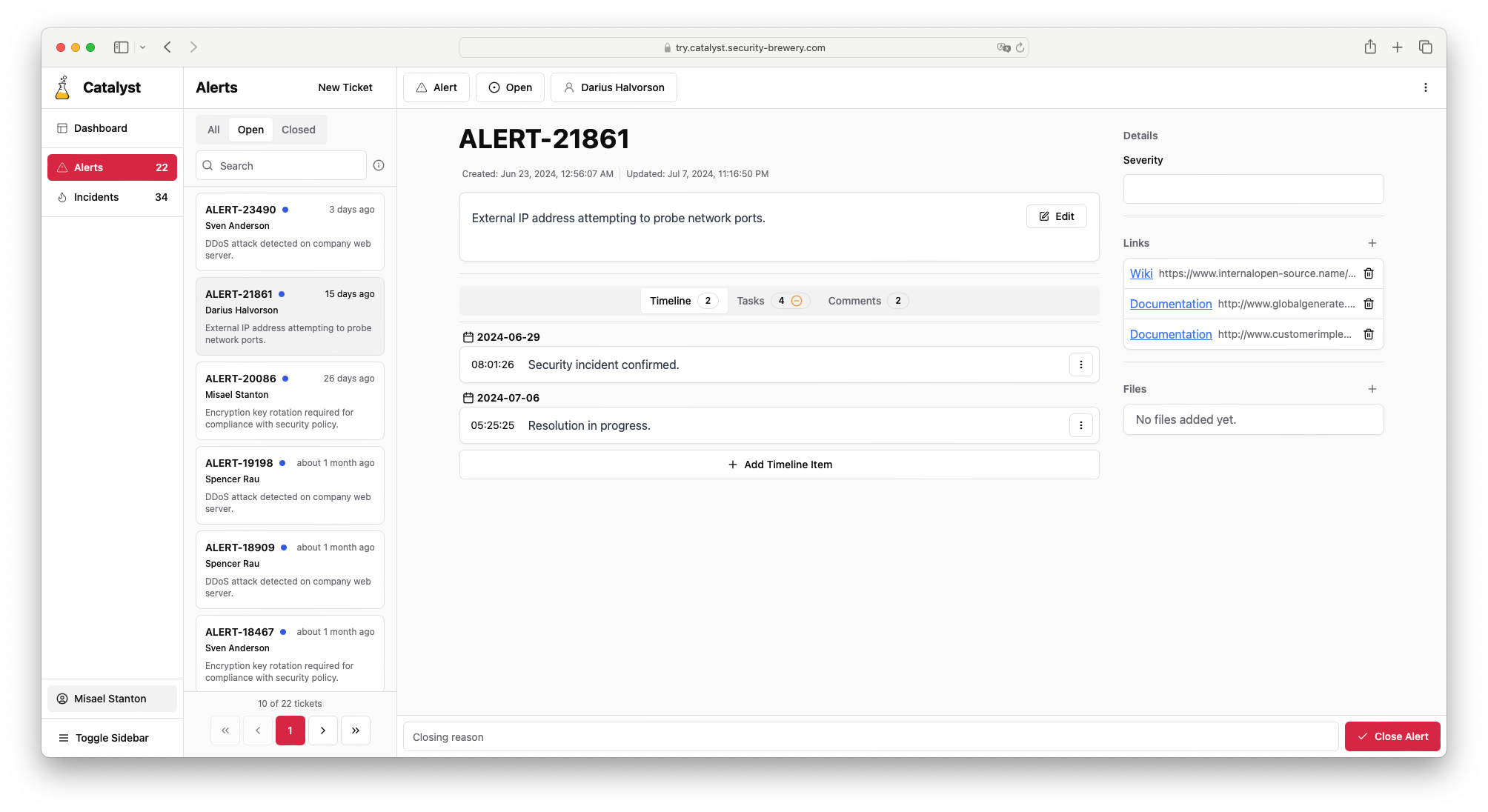Click the browser share icon
The width and height of the screenshot is (1488, 812).
[1370, 47]
